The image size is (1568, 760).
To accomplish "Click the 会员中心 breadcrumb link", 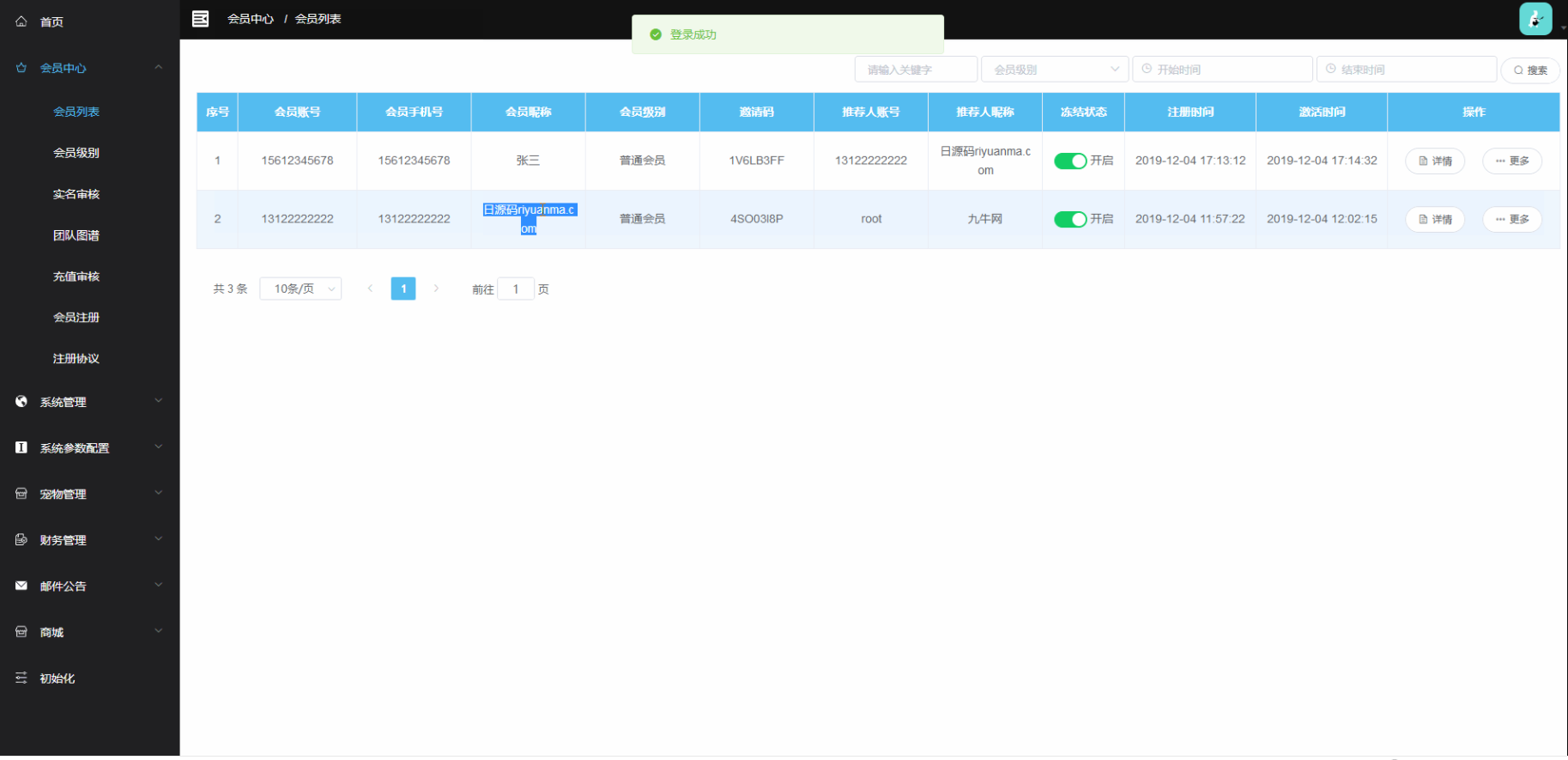I will (x=251, y=19).
